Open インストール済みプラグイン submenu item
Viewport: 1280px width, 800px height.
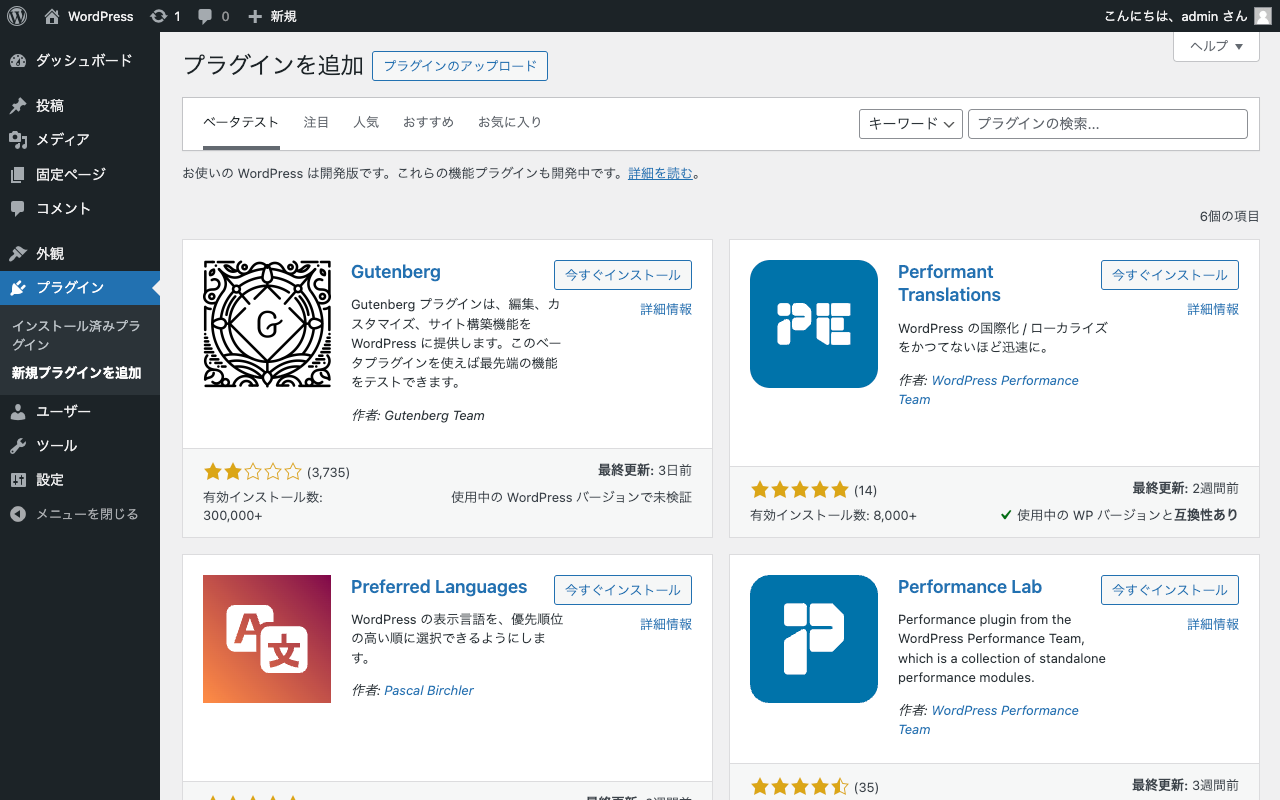(80, 335)
